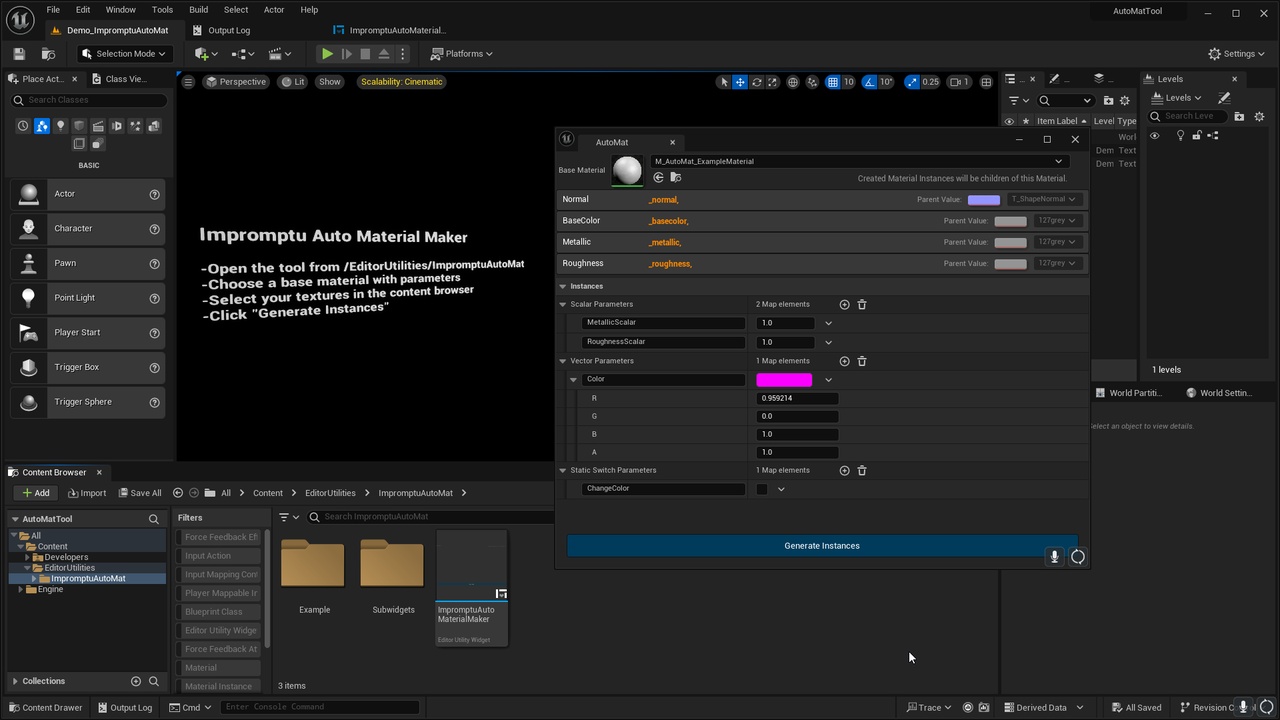Image resolution: width=1280 pixels, height=720 pixels.
Task: Click the Generate Instances button
Action: 822,546
